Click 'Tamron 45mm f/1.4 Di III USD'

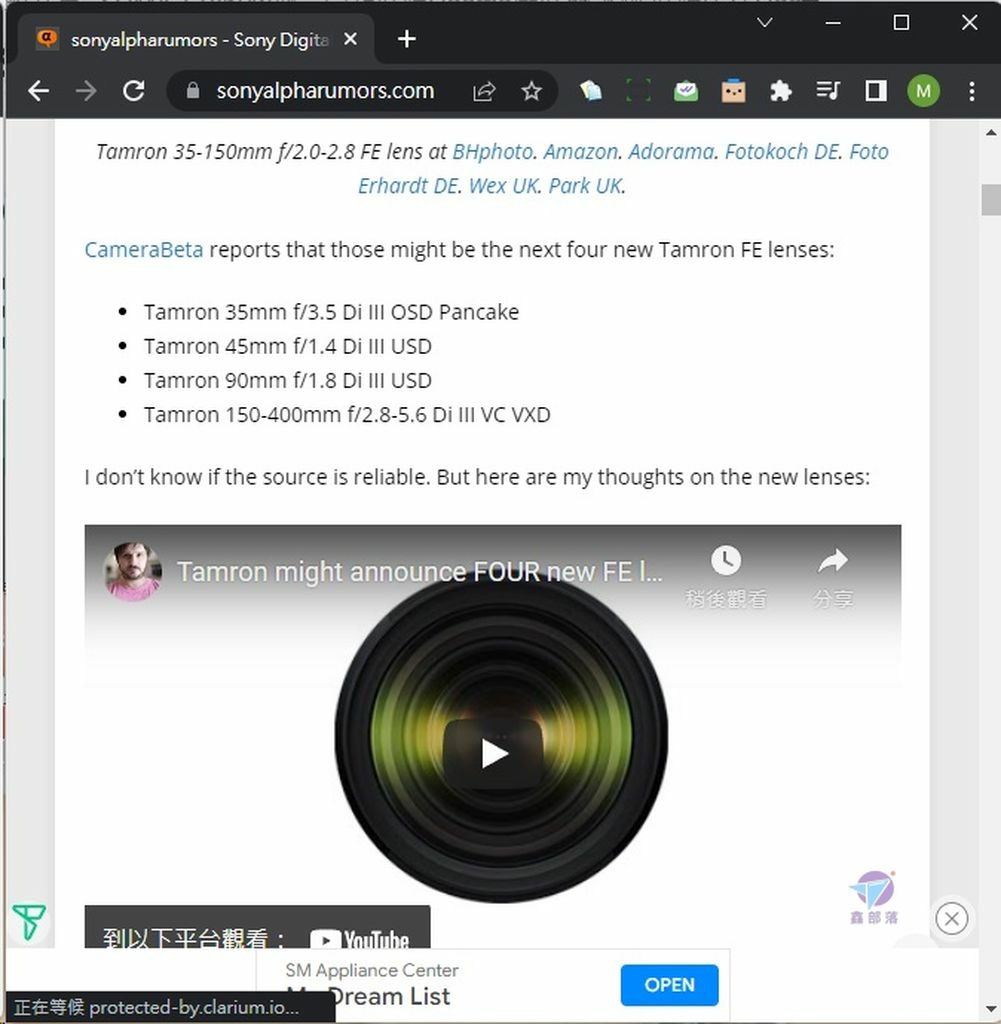288,346
